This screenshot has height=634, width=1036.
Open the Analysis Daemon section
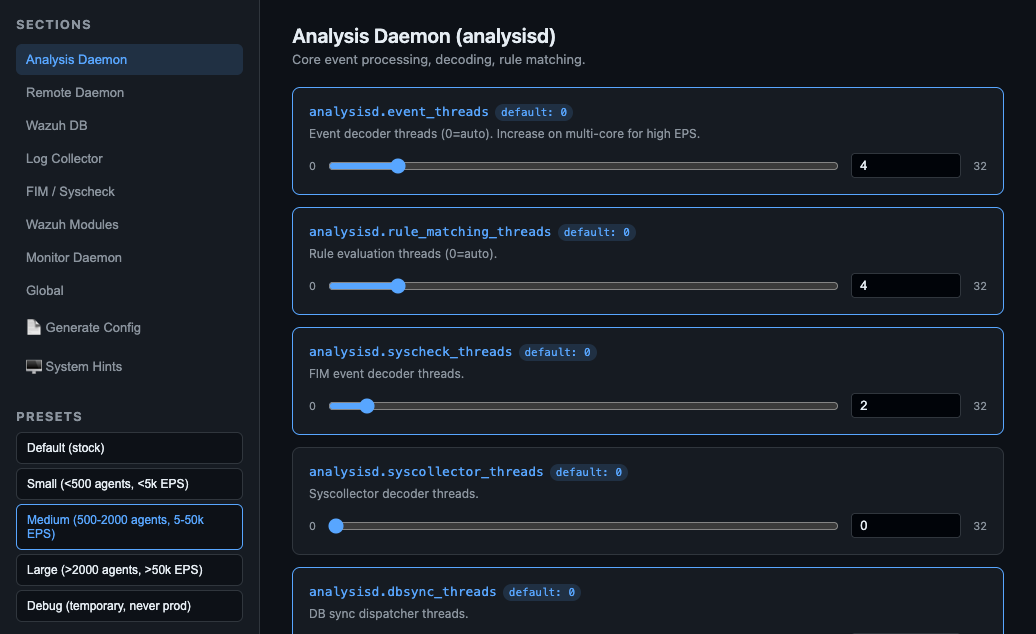coord(130,59)
